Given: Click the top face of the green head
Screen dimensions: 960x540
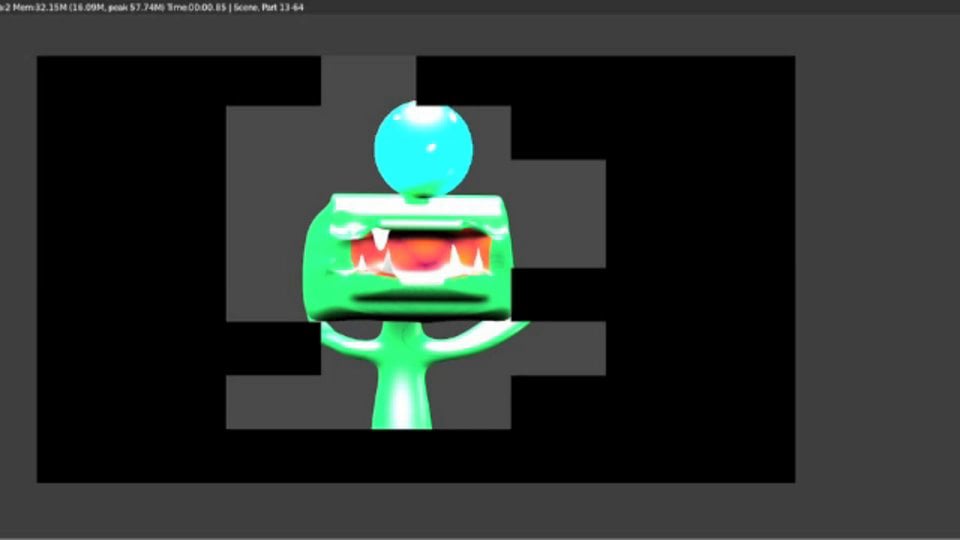Looking at the screenshot, I should coord(420,204).
